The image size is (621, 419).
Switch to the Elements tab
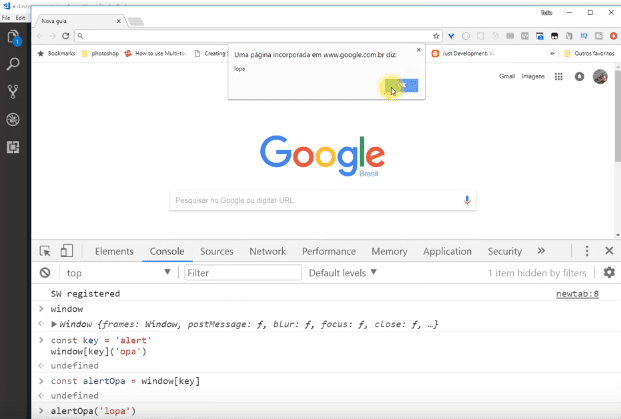pyautogui.click(x=114, y=252)
